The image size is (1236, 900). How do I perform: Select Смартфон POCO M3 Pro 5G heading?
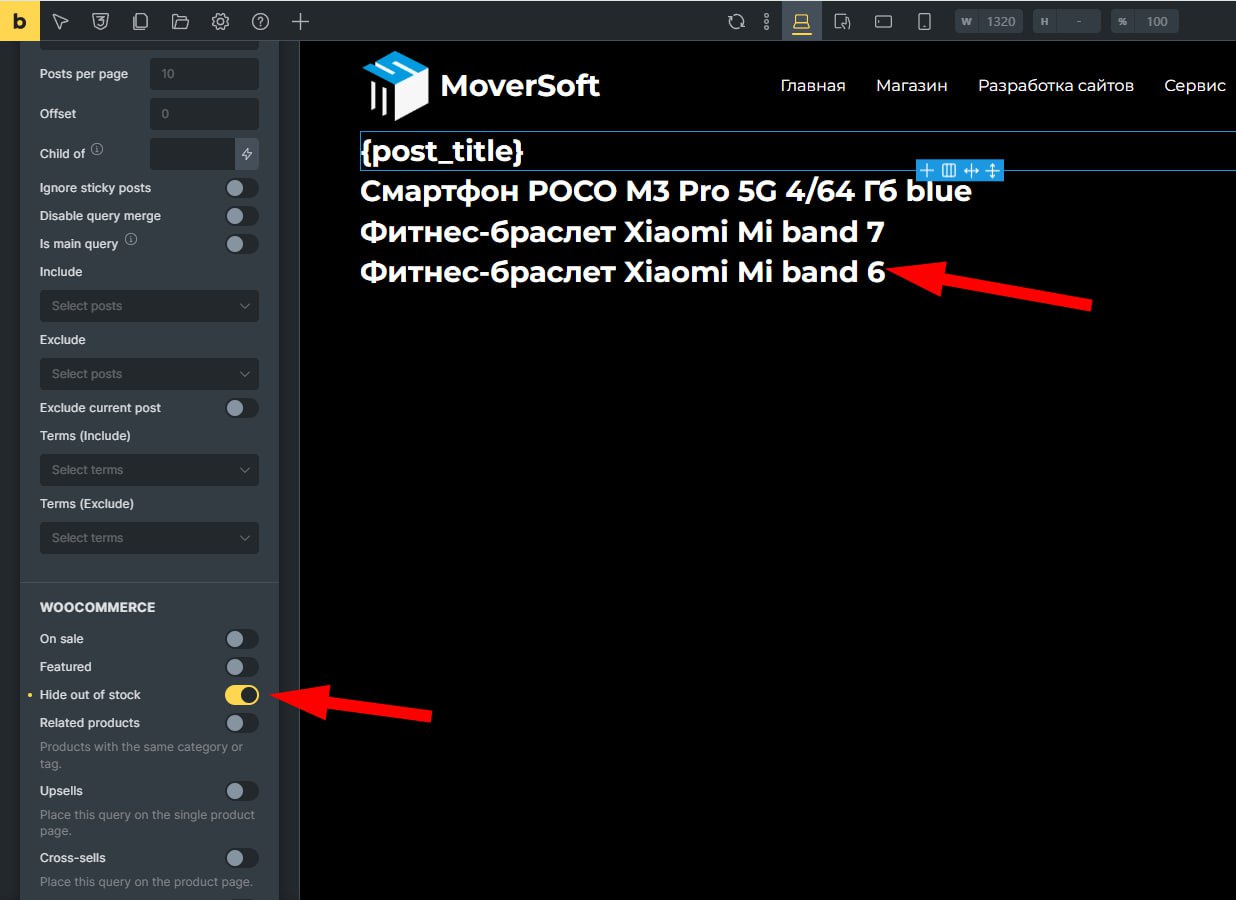click(x=666, y=191)
